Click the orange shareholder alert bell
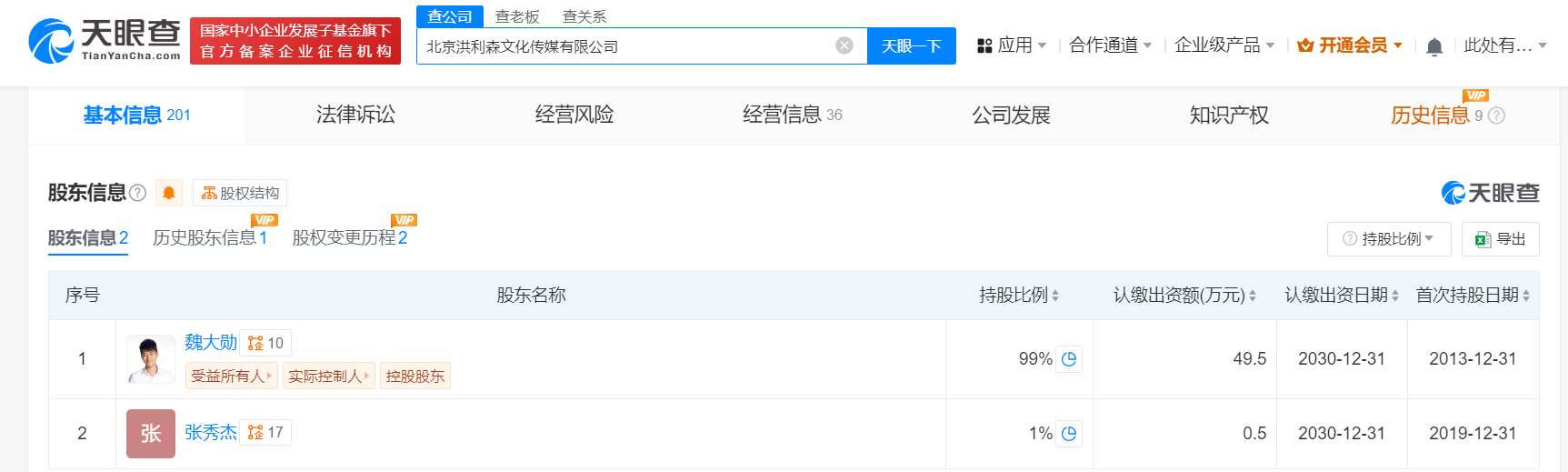1568x472 pixels. pyautogui.click(x=169, y=193)
